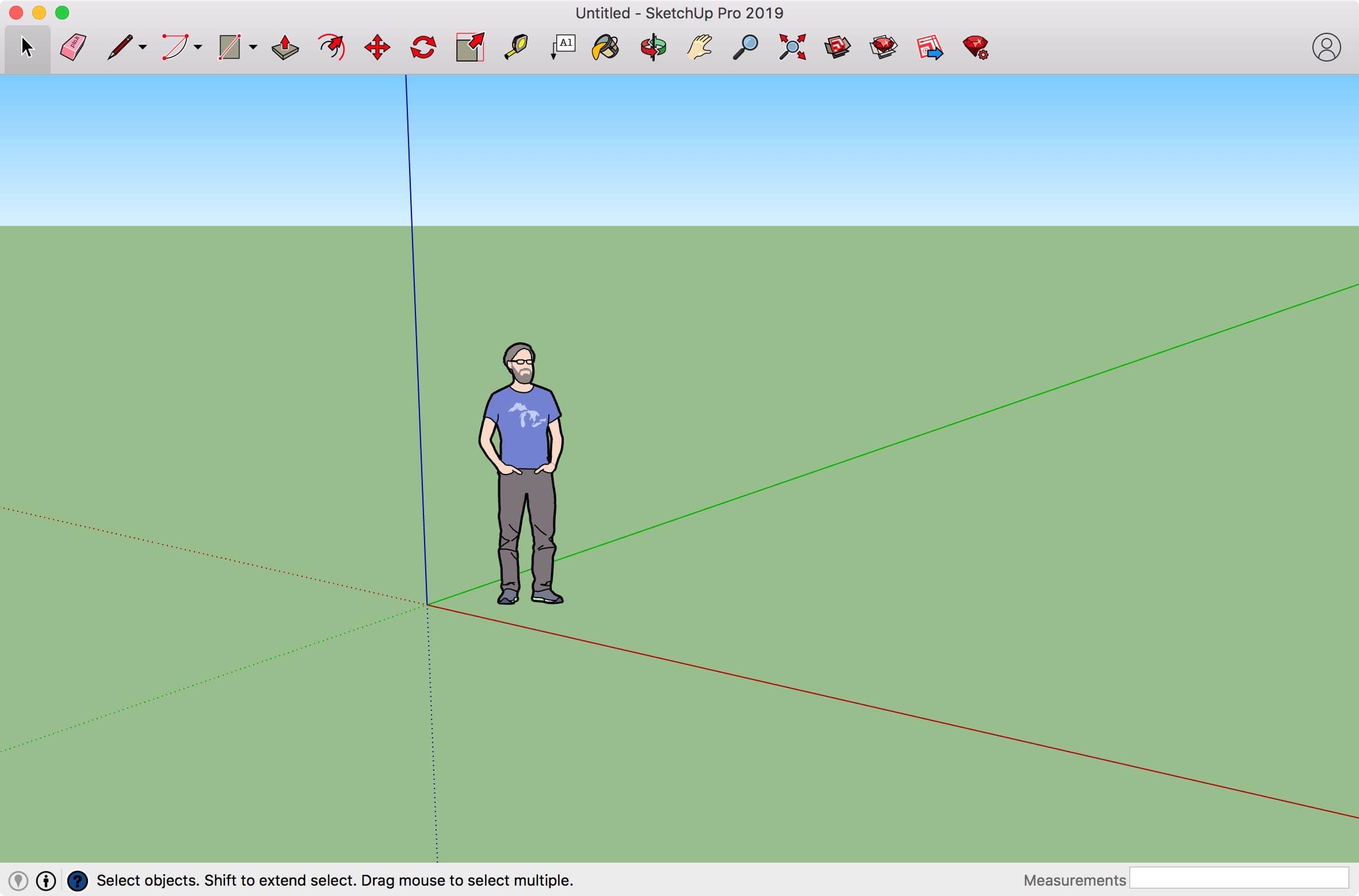
Task: Open the Instructor help question icon
Action: pos(77,880)
